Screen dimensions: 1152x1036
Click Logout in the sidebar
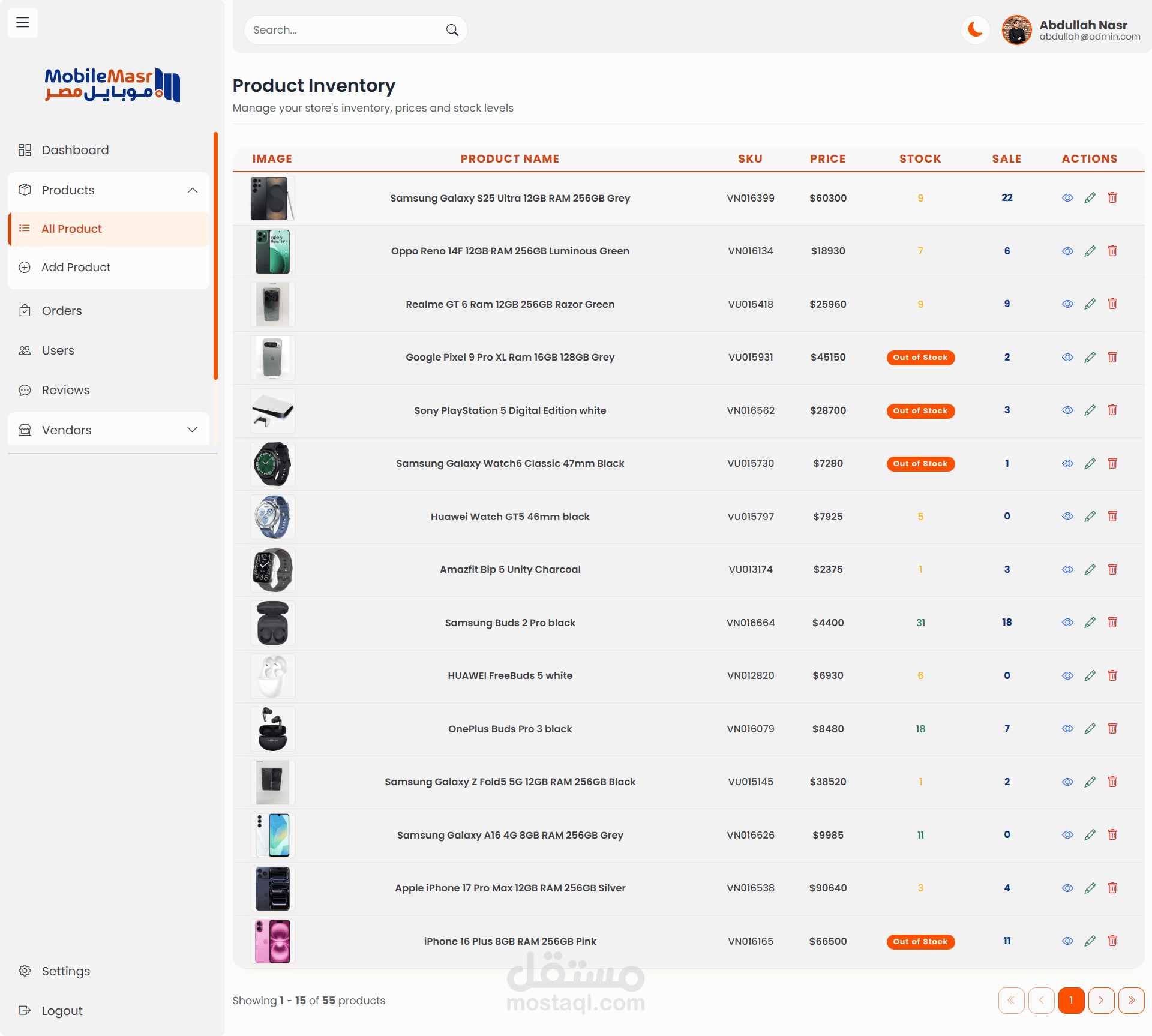[62, 1011]
